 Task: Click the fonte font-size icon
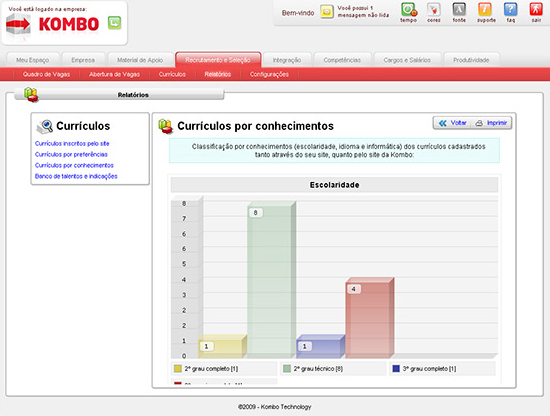pyautogui.click(x=459, y=9)
